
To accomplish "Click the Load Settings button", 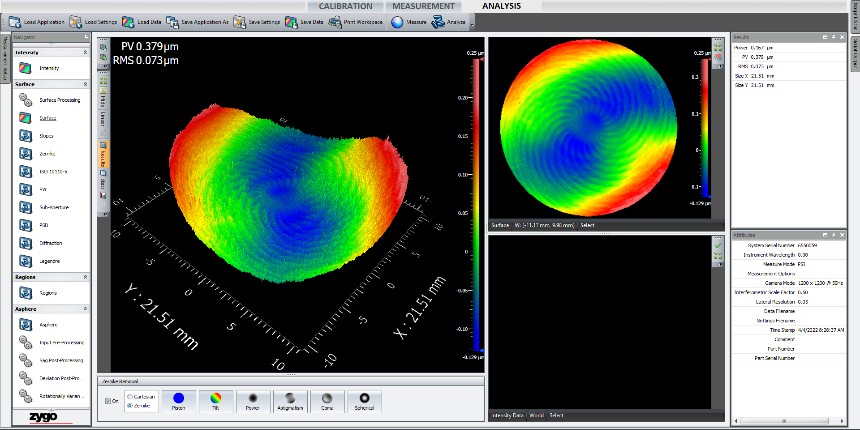I will (x=88, y=21).
